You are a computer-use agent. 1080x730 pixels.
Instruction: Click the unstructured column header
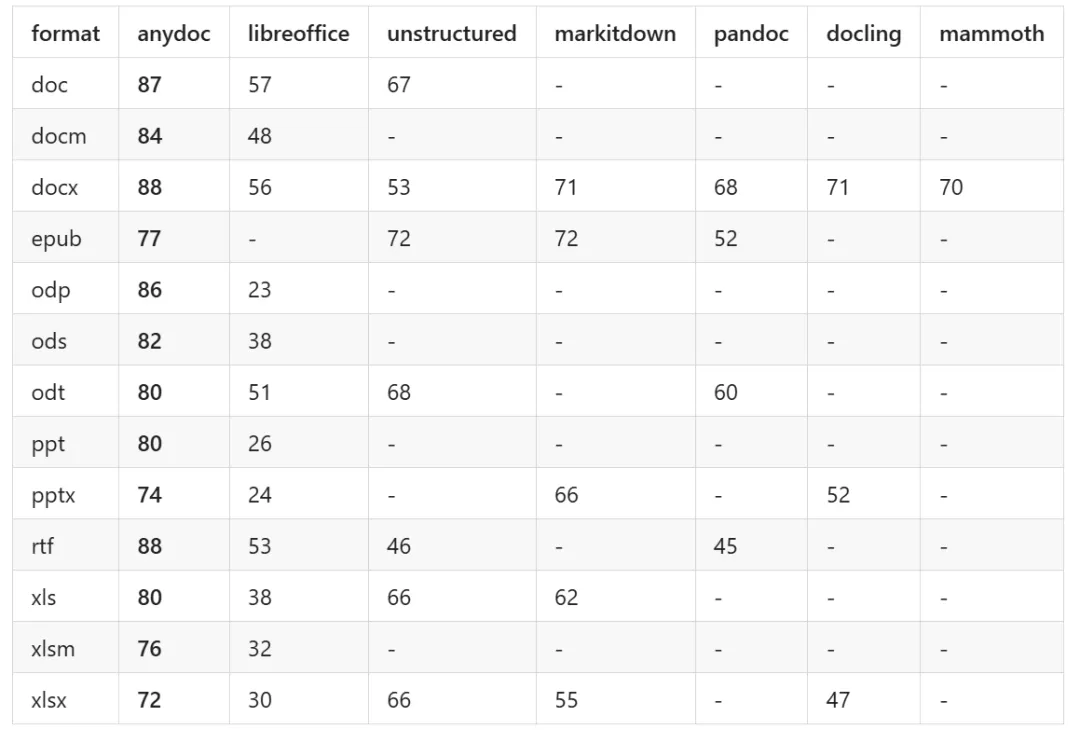click(x=452, y=33)
